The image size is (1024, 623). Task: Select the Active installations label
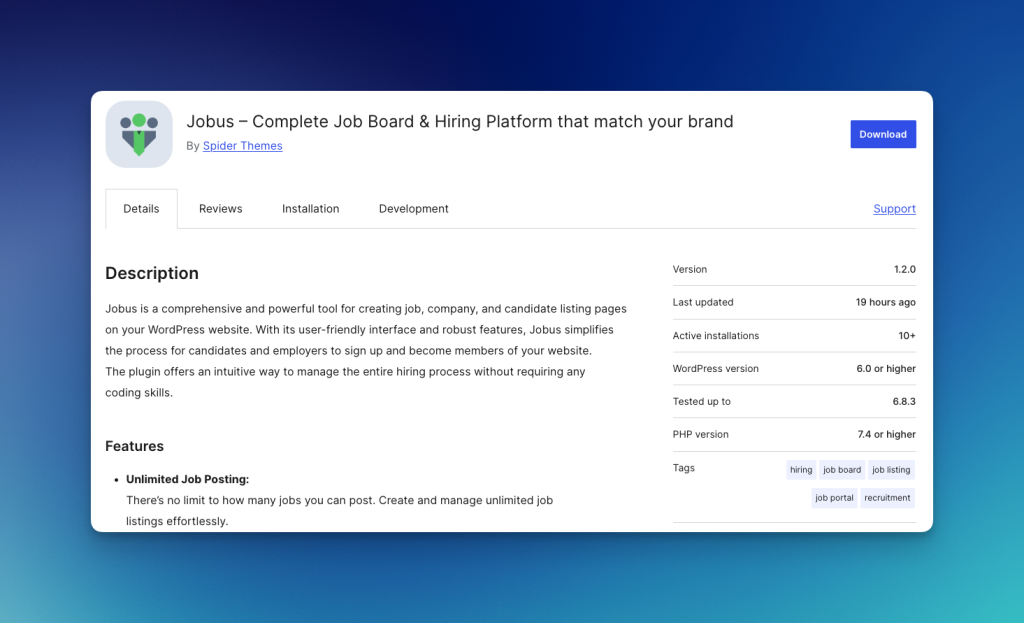[716, 336]
